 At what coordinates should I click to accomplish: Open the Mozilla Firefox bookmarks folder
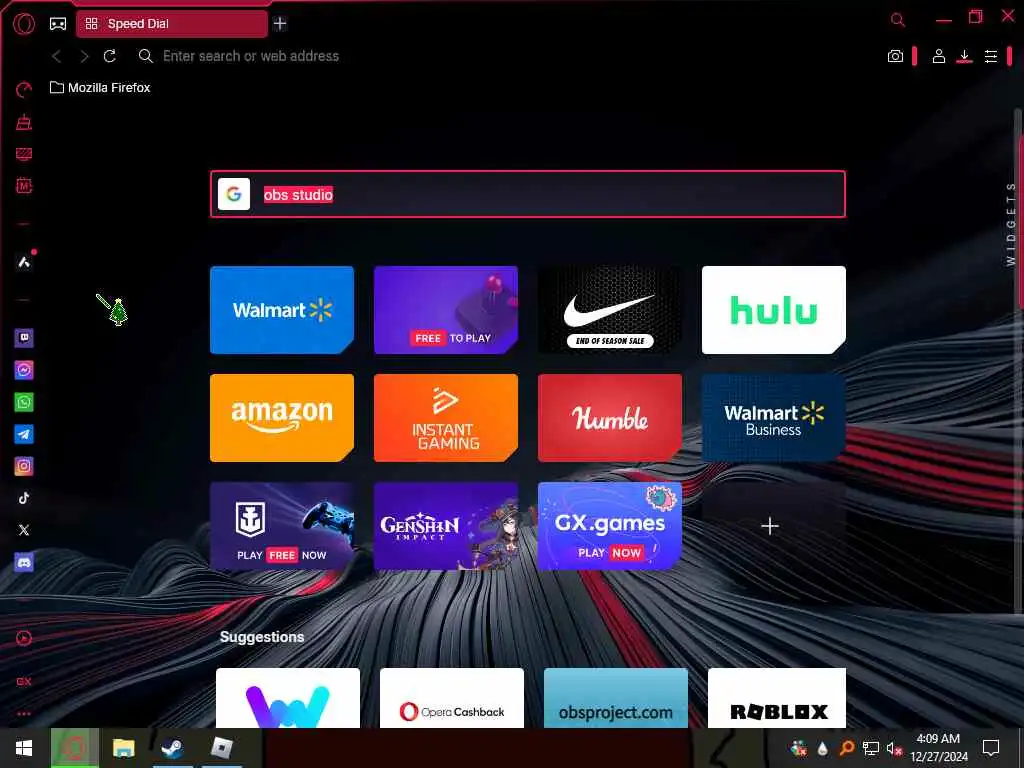coord(100,88)
